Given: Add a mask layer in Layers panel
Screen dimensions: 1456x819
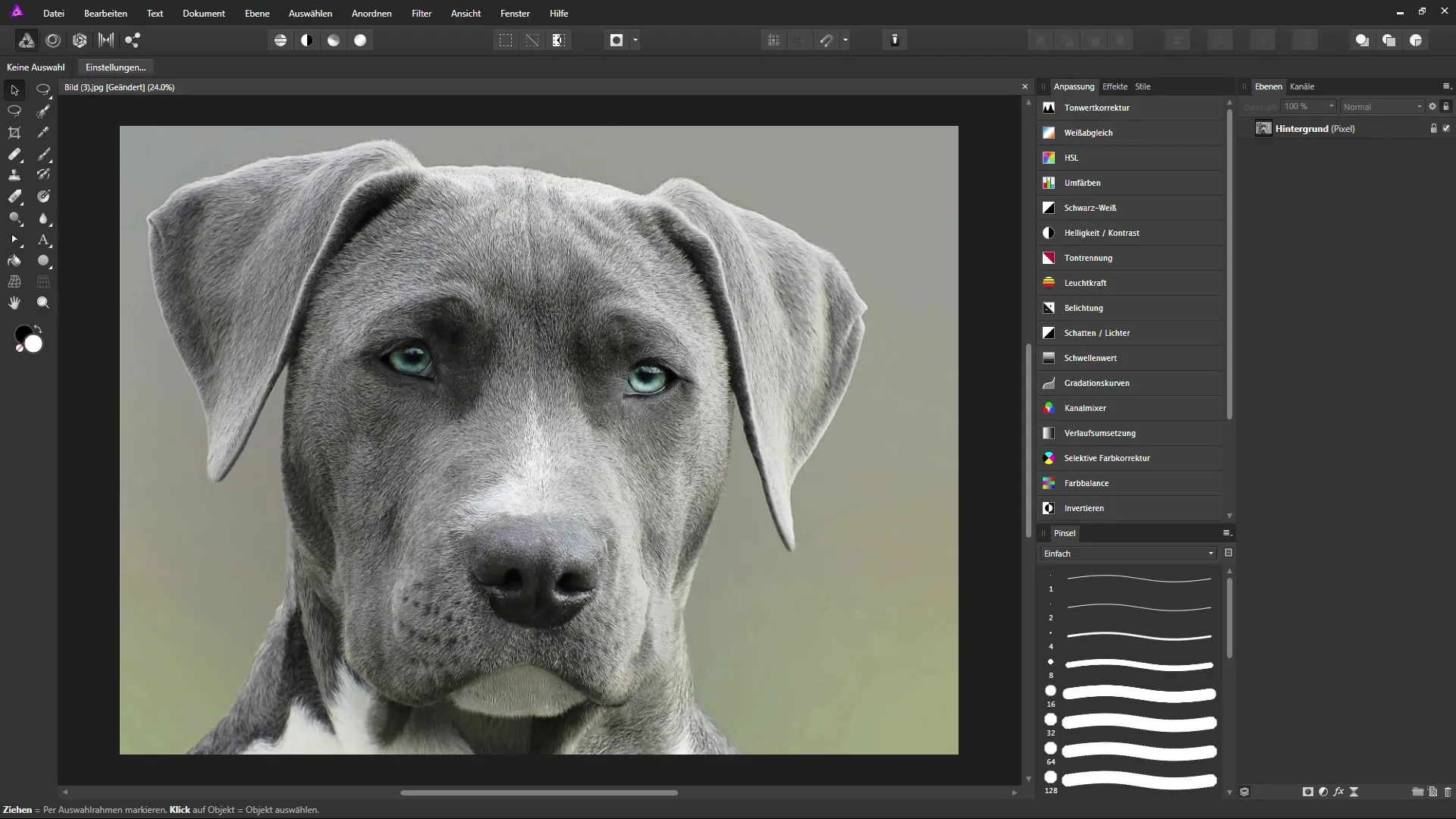Looking at the screenshot, I should [1308, 792].
